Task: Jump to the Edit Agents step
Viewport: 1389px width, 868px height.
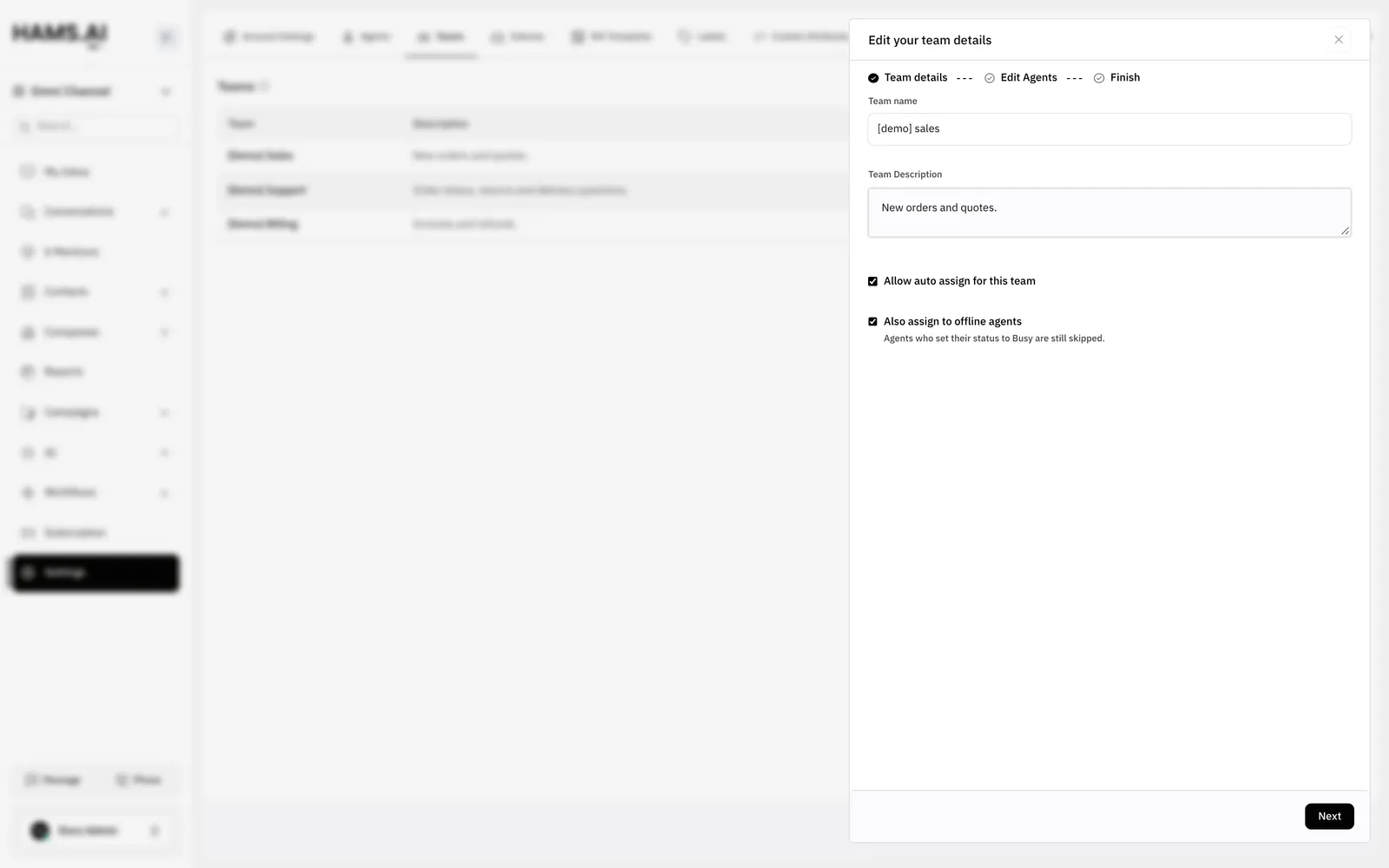Action: pyautogui.click(x=1021, y=77)
